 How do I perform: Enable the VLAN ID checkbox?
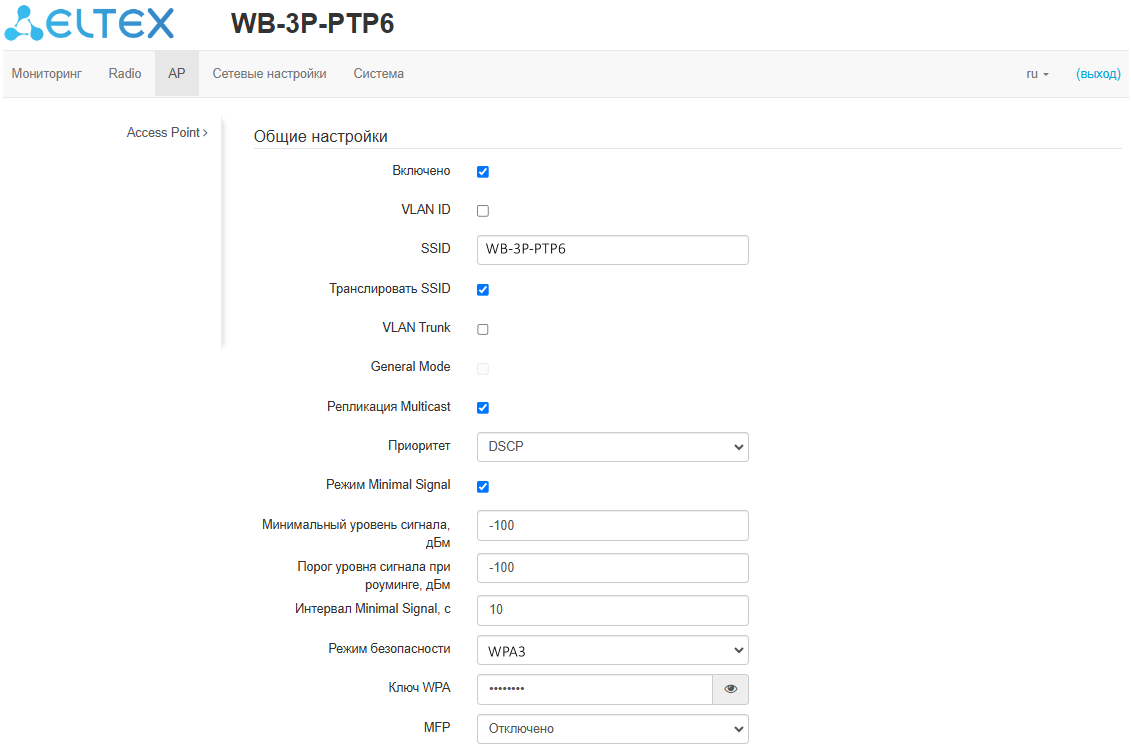[483, 211]
